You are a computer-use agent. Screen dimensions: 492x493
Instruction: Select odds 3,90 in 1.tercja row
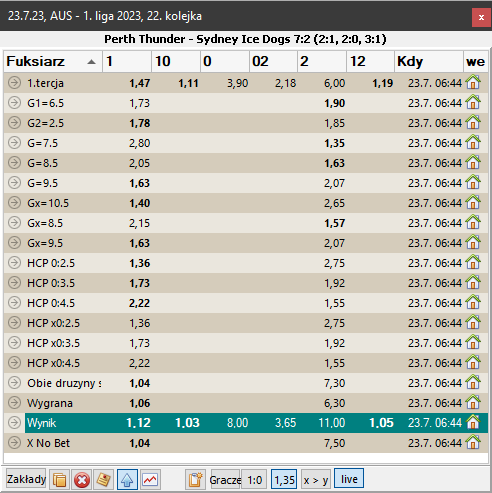point(238,83)
